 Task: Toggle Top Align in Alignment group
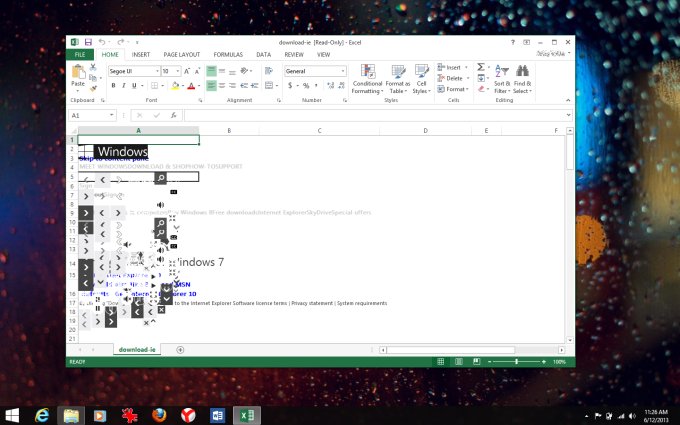coord(211,71)
